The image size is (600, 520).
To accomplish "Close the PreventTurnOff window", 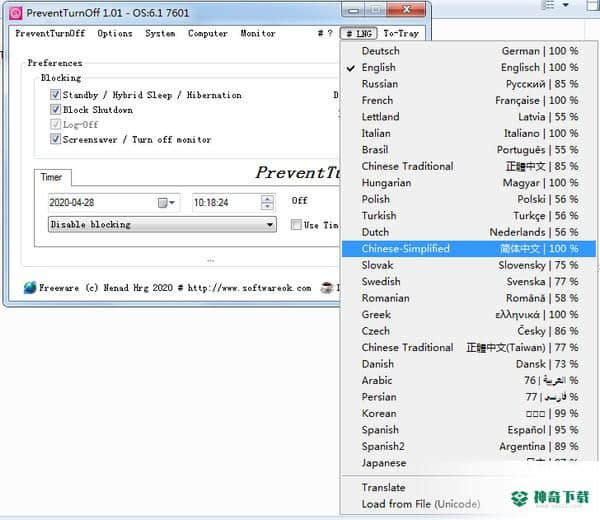I will tap(406, 10).
